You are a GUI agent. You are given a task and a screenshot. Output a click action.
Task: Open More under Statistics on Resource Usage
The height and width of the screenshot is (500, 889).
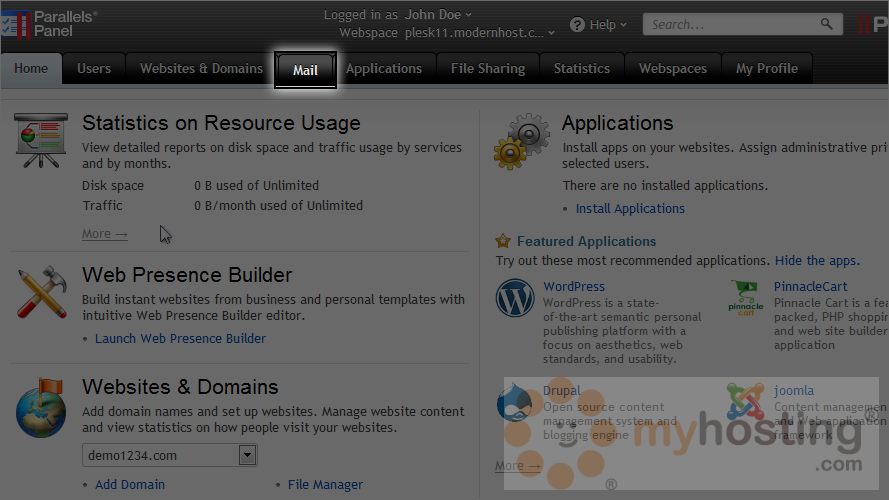click(105, 234)
